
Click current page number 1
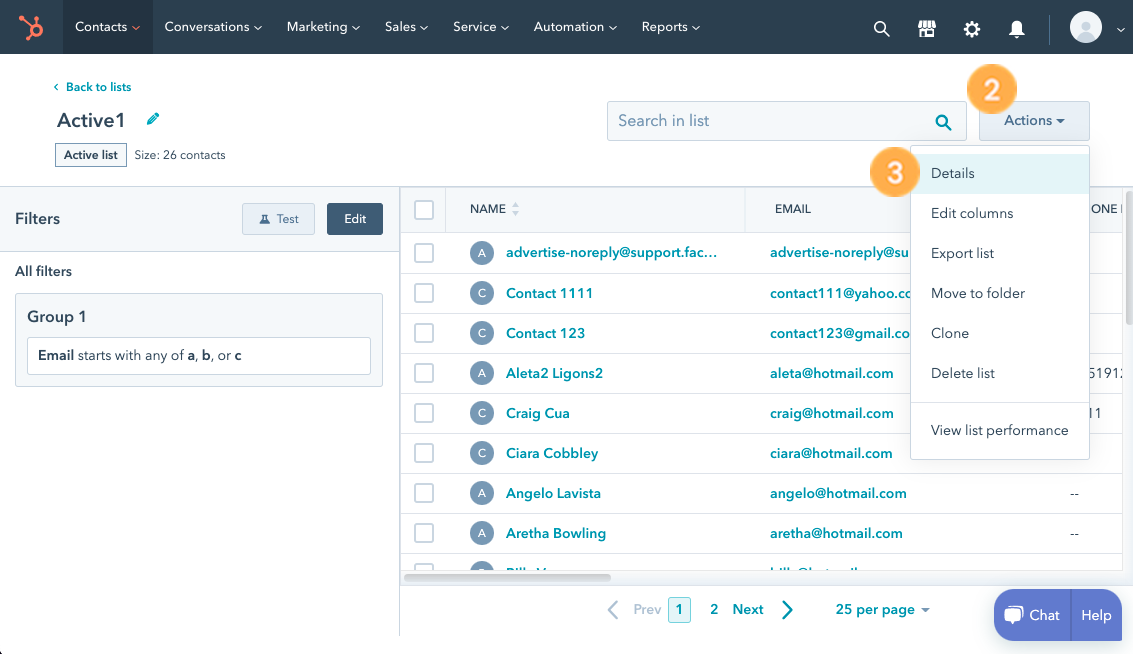pos(679,610)
